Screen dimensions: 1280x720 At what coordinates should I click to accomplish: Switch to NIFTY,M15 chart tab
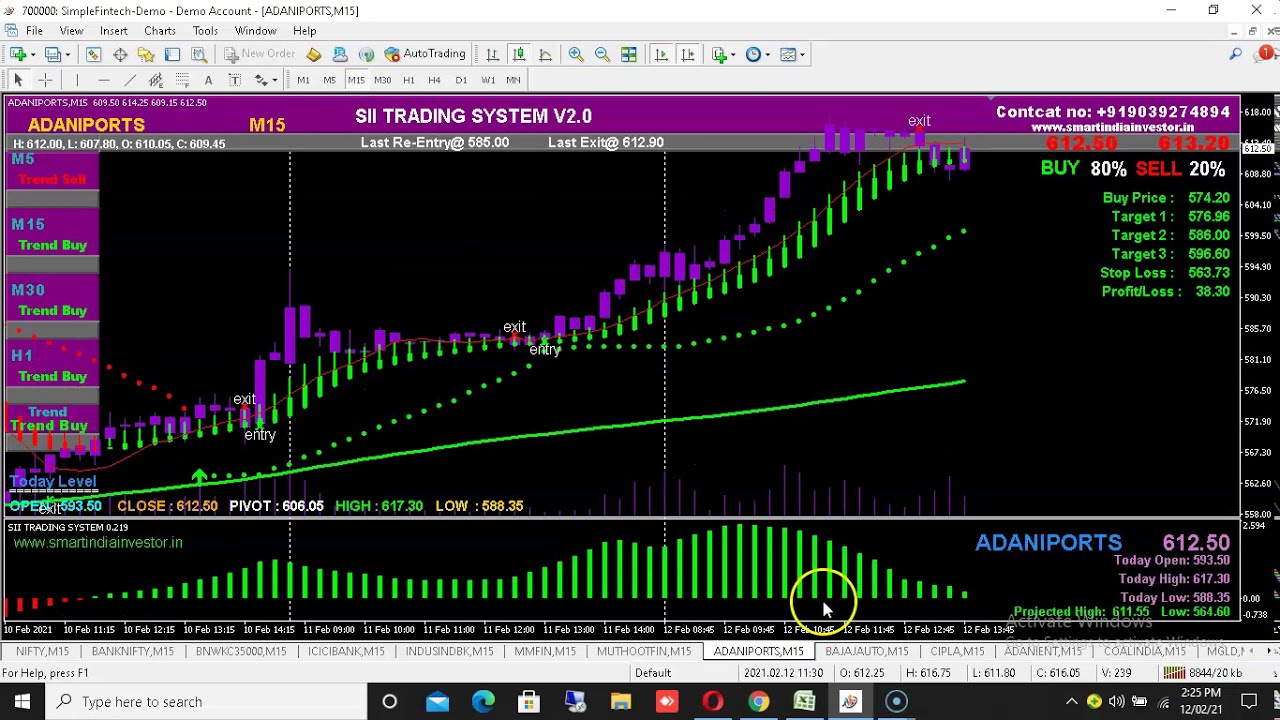(x=42, y=651)
